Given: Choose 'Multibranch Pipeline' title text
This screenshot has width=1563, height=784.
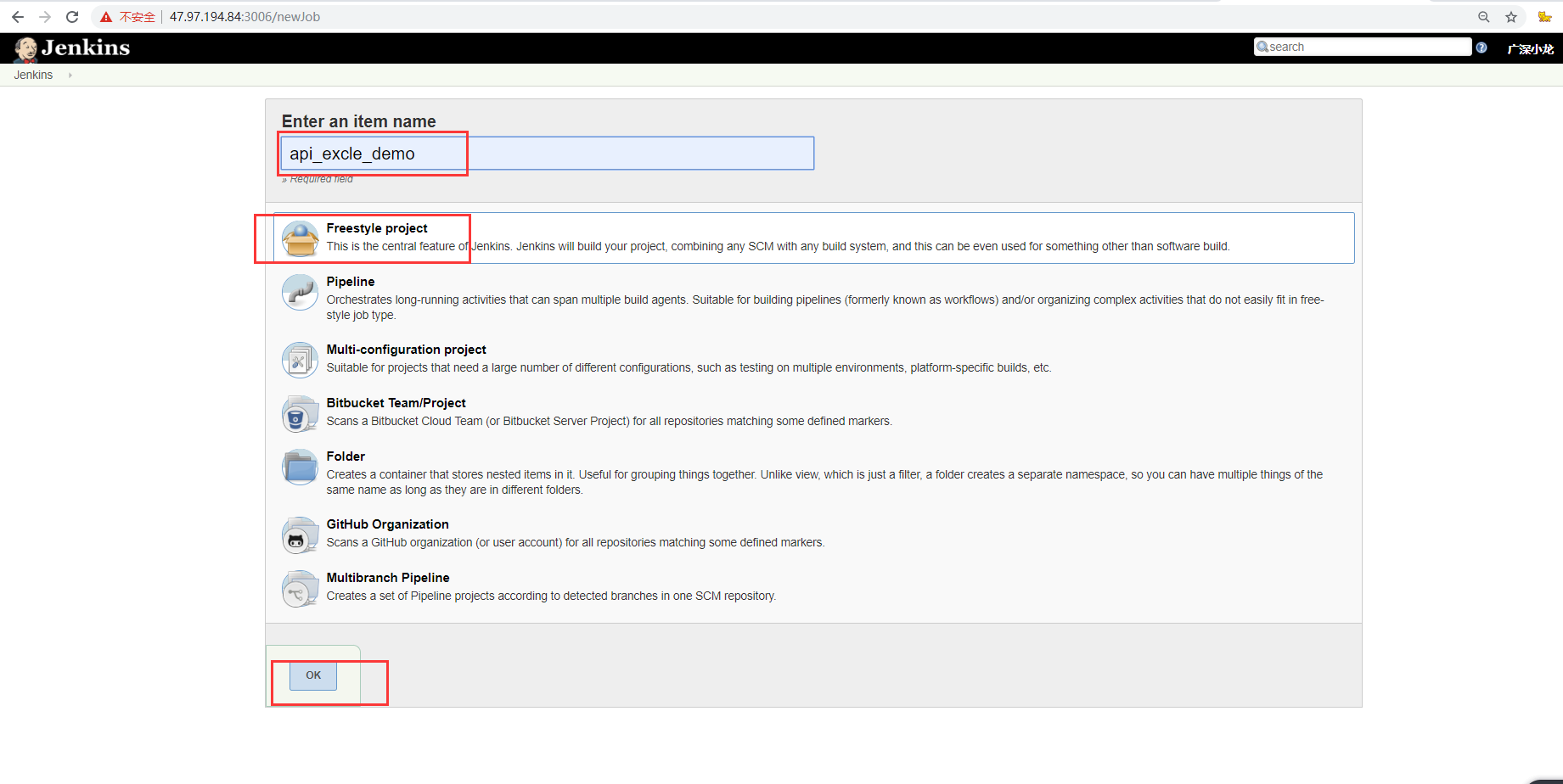Looking at the screenshot, I should pyautogui.click(x=388, y=578).
